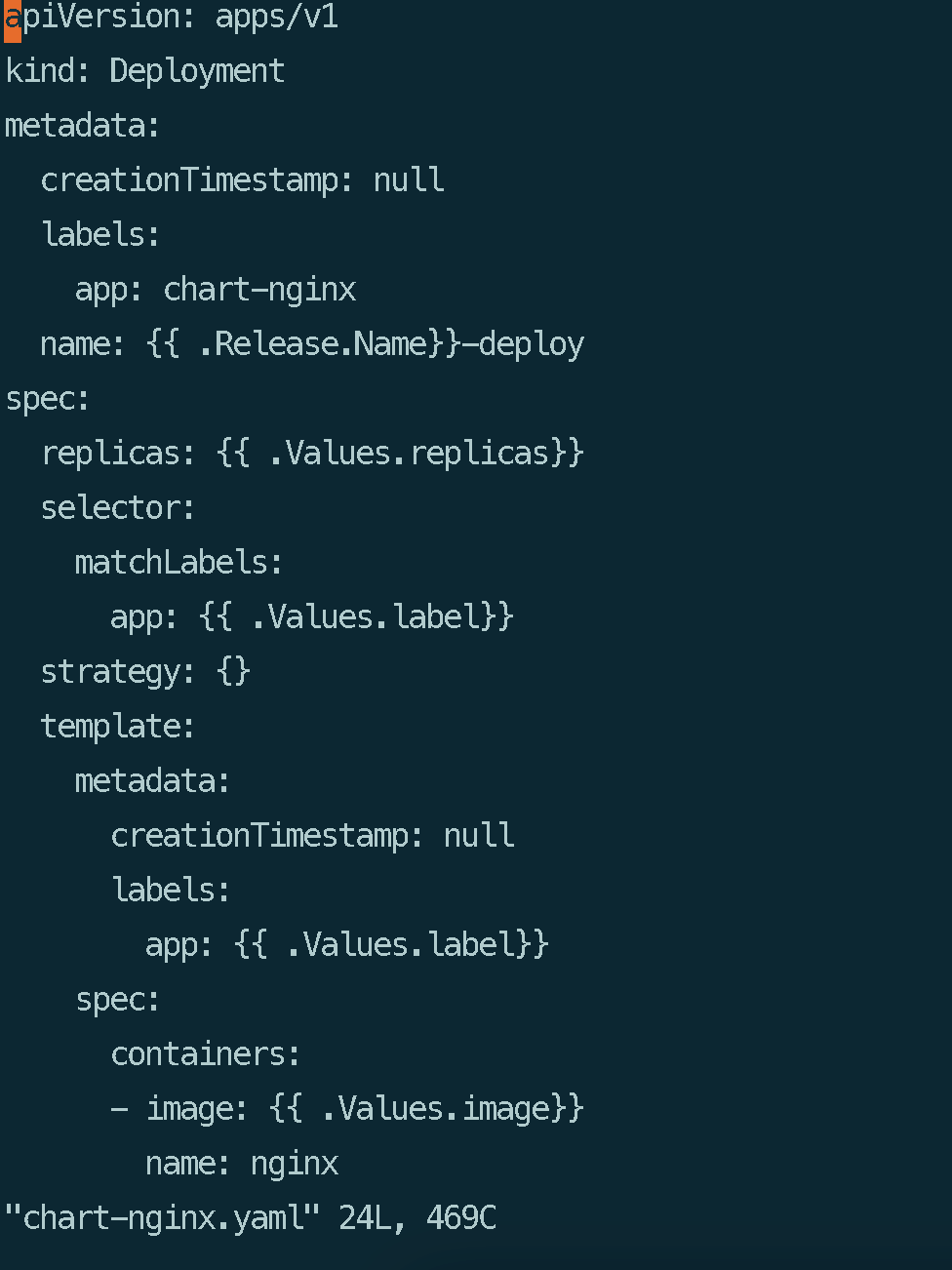Screen dimensions: 952x1270
Task: Click the chart-nginx label value
Action: click(258, 290)
